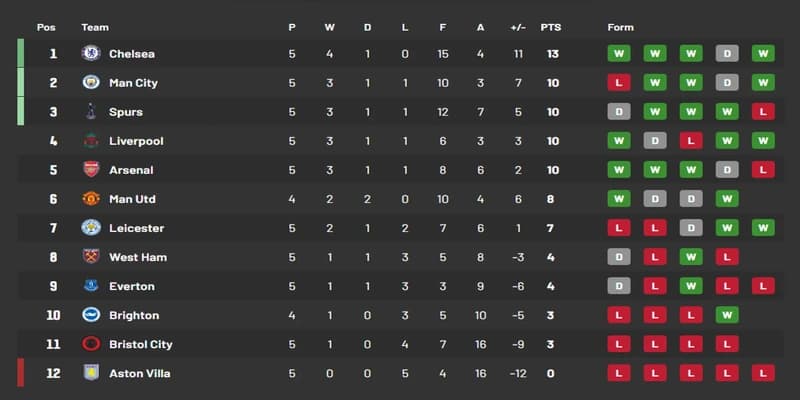The width and height of the screenshot is (800, 400).
Task: Click Man City's red loss form badge
Action: pos(620,82)
